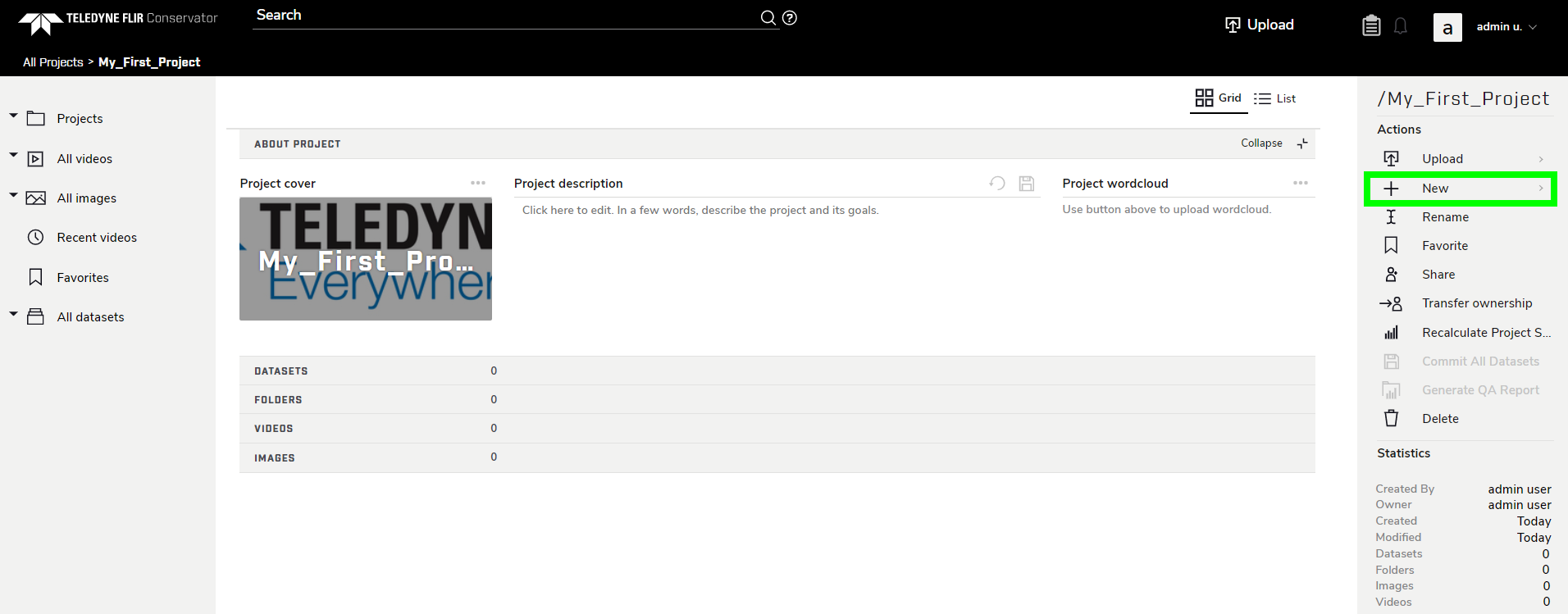
Task: Open the search help question icon
Action: [790, 18]
